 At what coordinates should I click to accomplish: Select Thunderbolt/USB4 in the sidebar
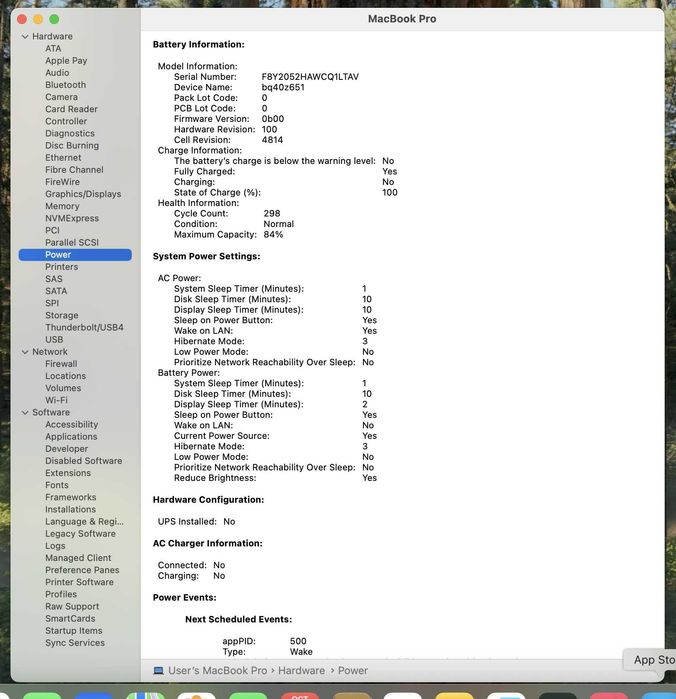(x=84, y=327)
